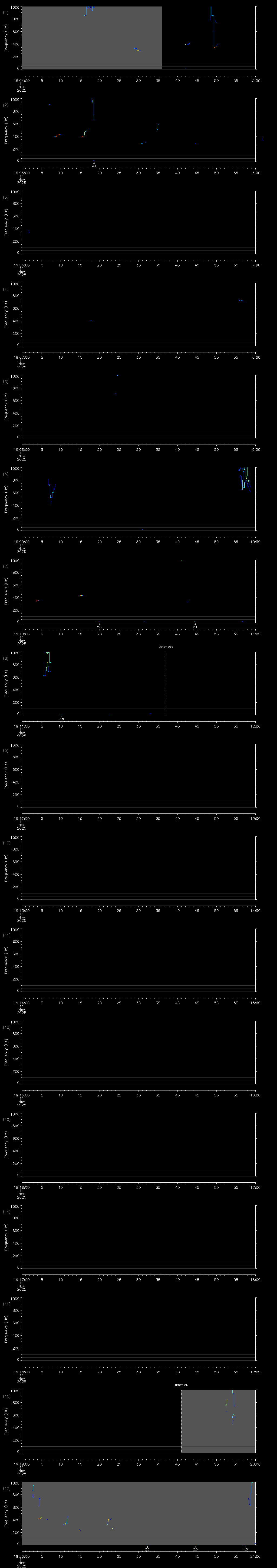Select the 2.8 event marker in panel 7
Image resolution: width=277 pixels, height=1568 pixels.
[x=99, y=625]
